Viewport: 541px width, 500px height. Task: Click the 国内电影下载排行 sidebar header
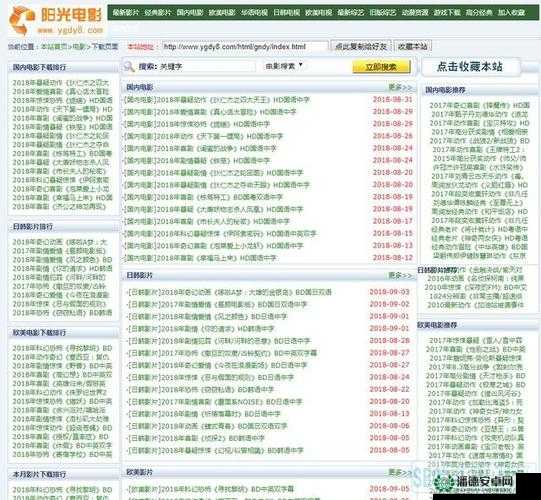(39, 67)
